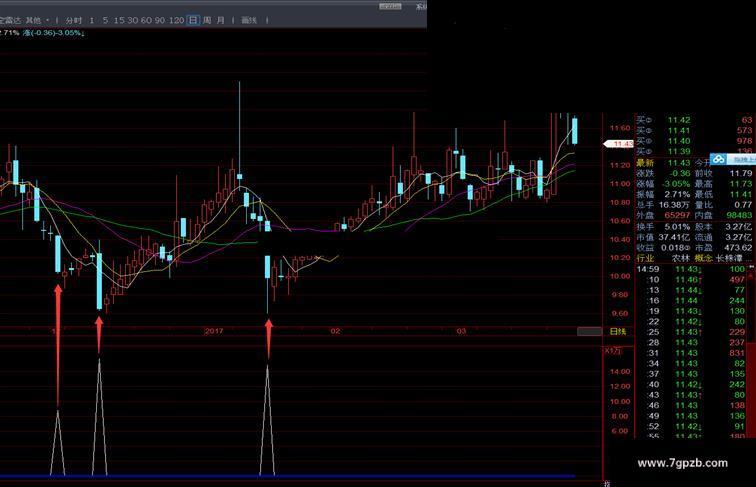Click the blue cloud link icon

(719, 159)
